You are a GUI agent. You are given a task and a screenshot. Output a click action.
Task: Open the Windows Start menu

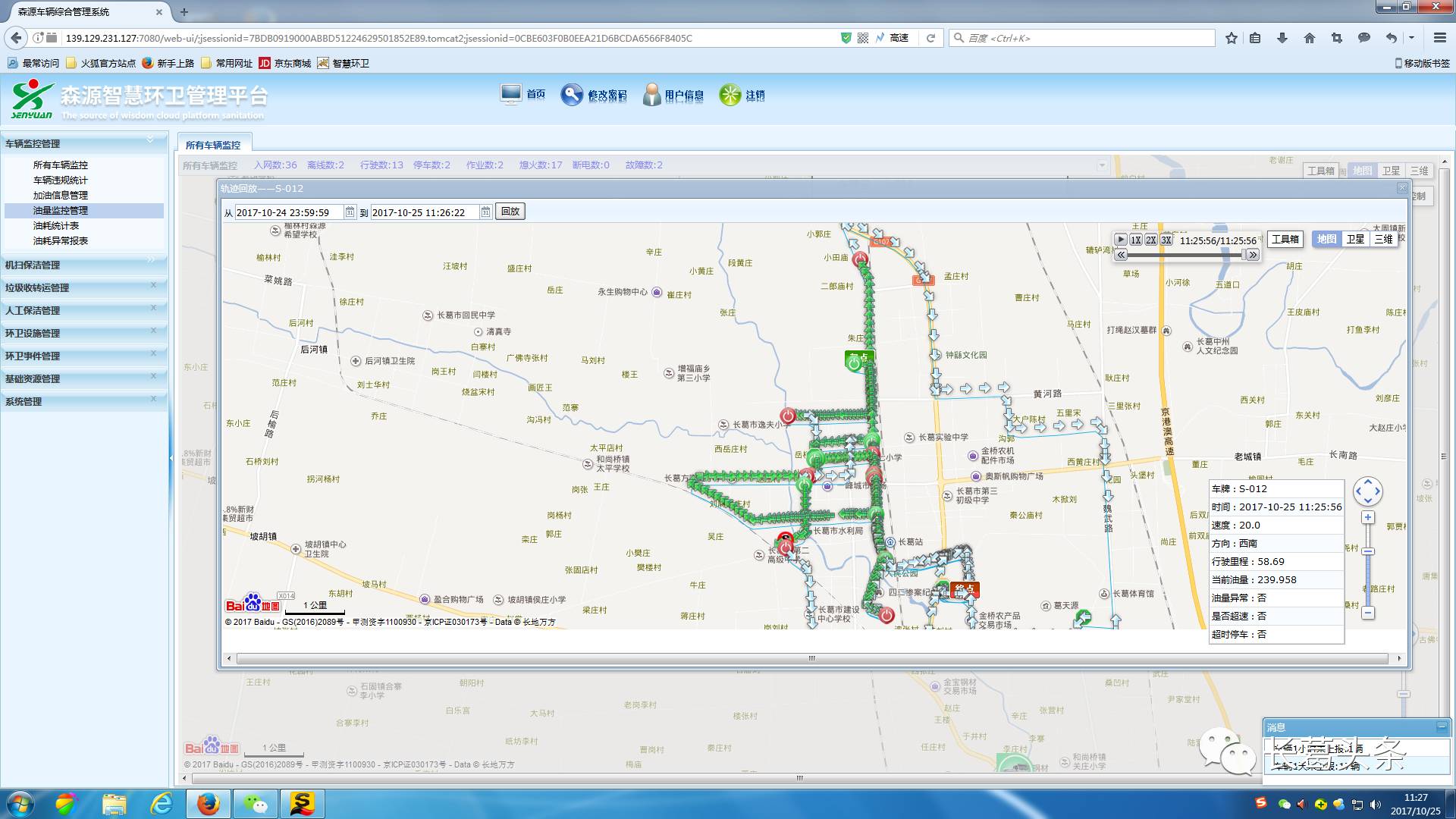coord(20,804)
